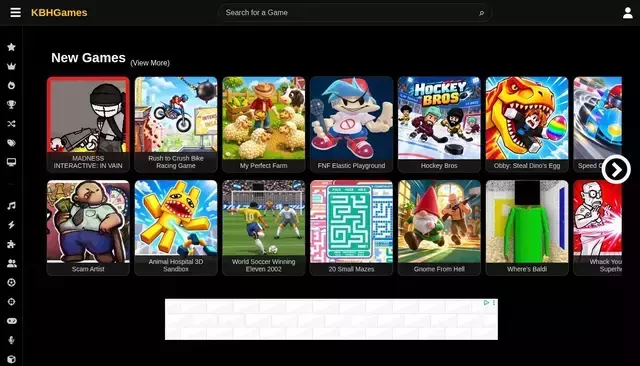Viewport: 640px width, 366px height.
Task: Focus the Search for a Game field
Action: [x=354, y=13]
